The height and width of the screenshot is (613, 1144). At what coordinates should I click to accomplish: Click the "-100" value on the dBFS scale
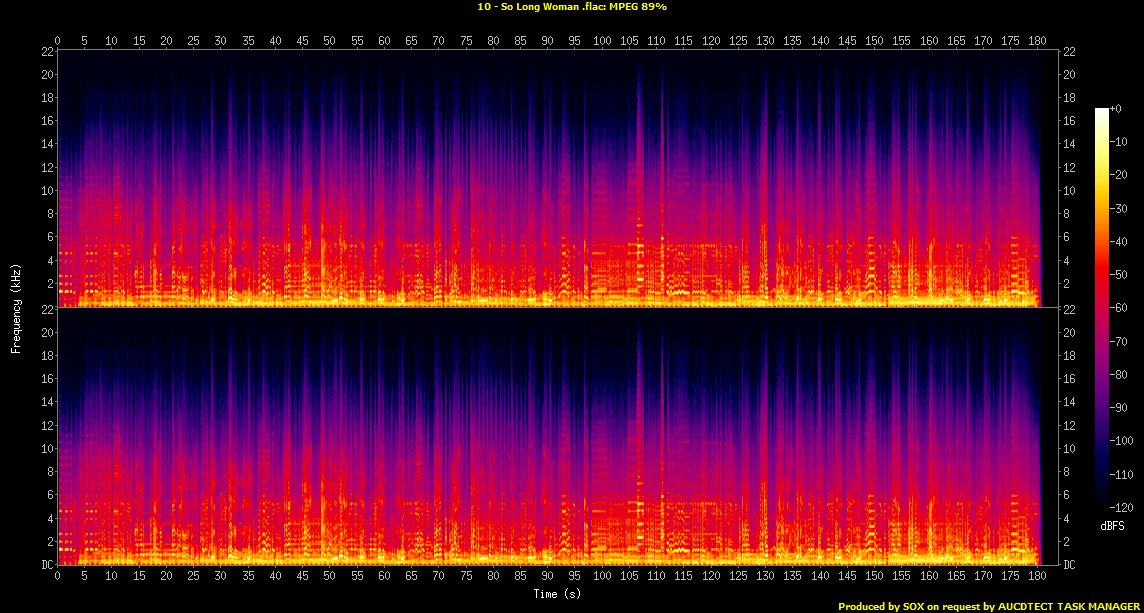1121,441
